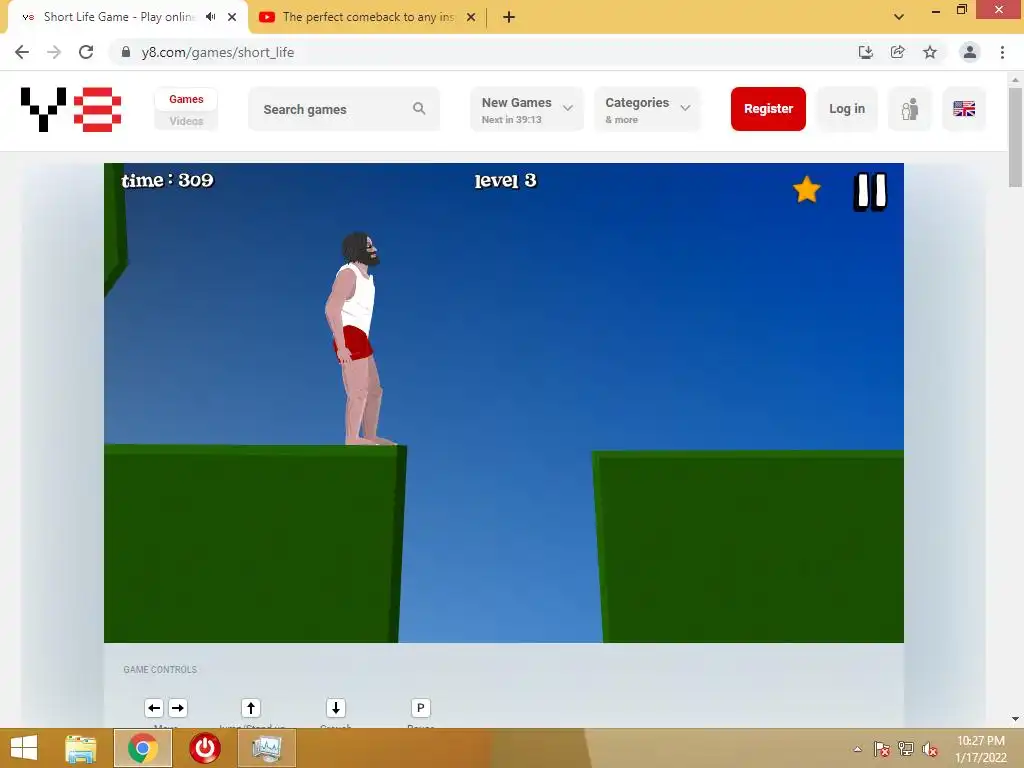1024x768 pixels.
Task: Open the Y8 logo homepage
Action: point(71,109)
